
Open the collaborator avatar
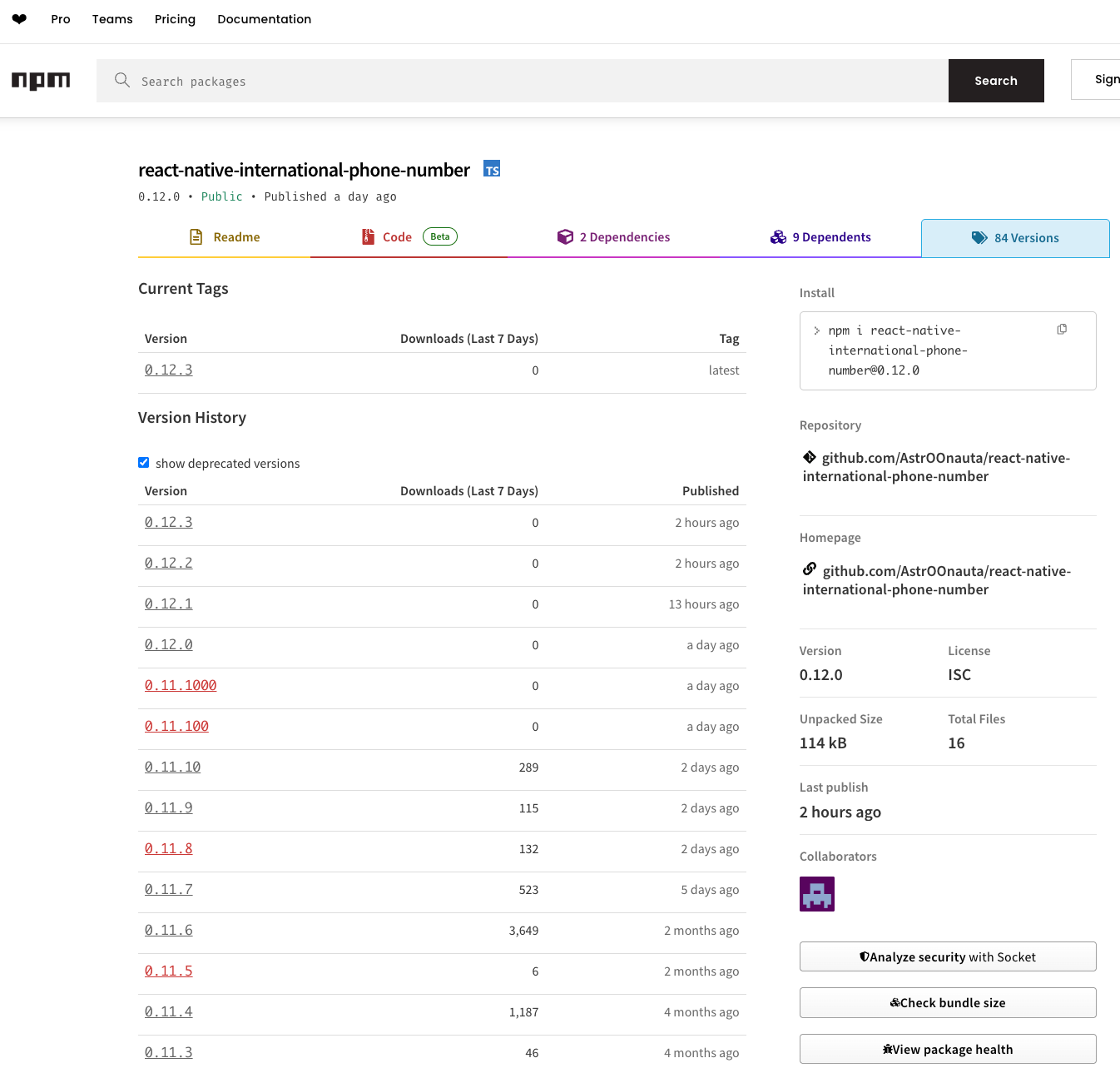(x=817, y=894)
